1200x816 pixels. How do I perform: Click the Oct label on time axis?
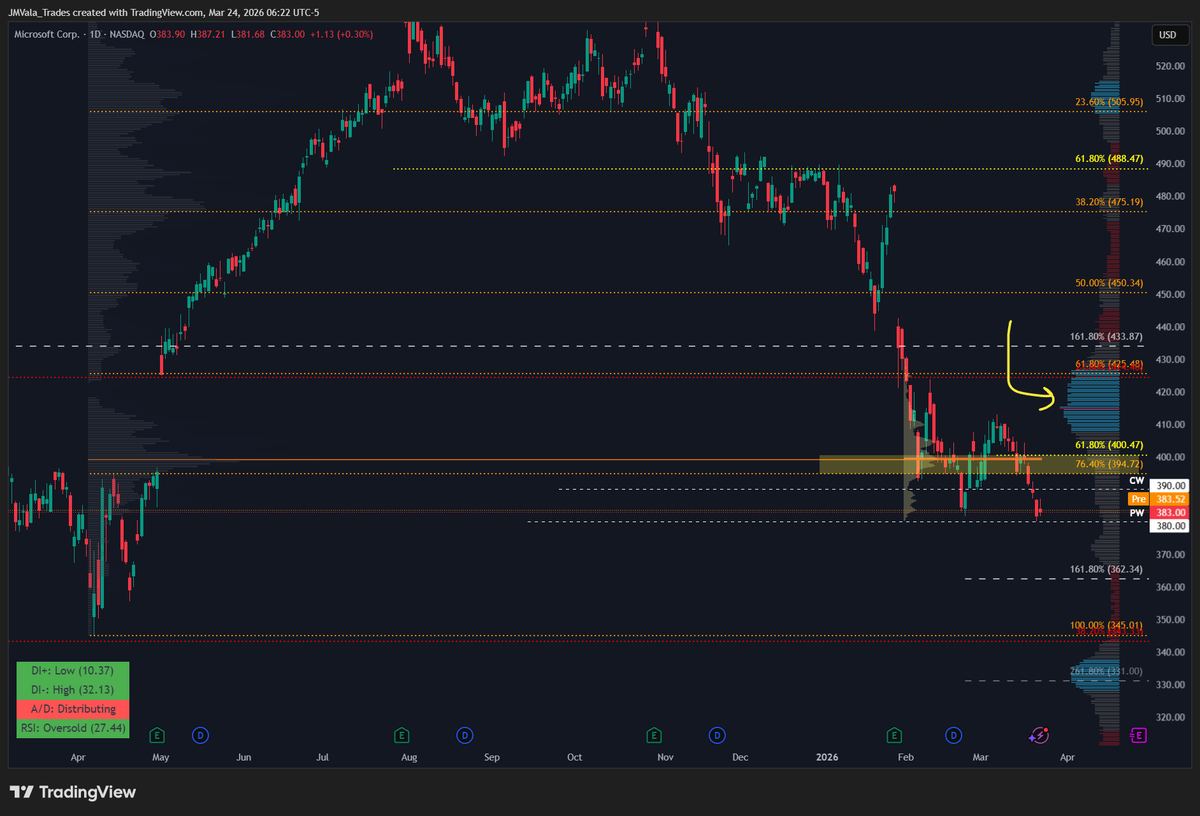[x=573, y=758]
